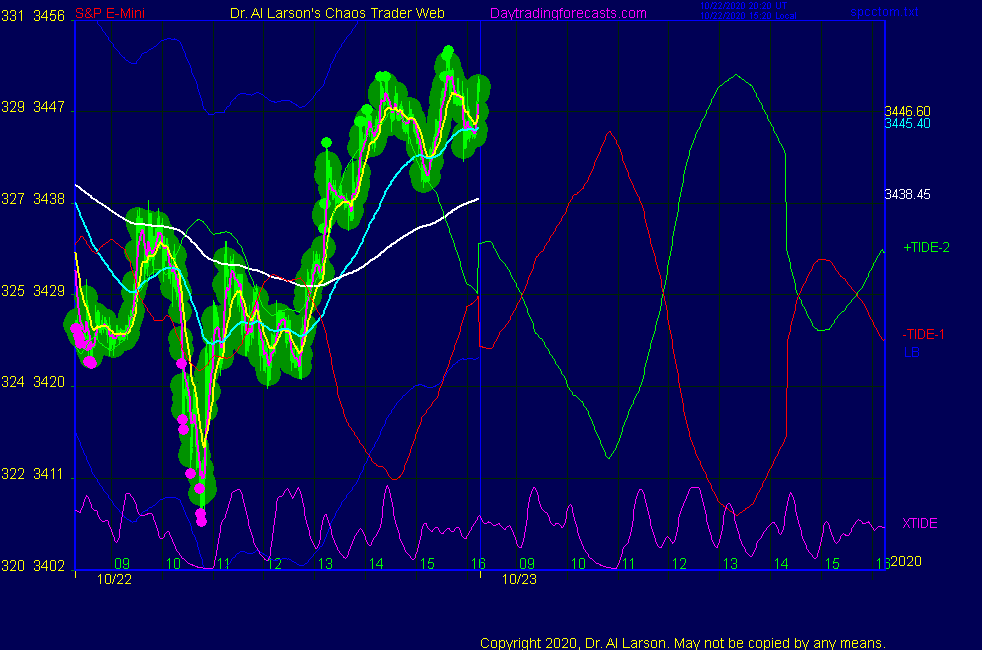The image size is (982, 650).
Task: Click the 13 hour label of 10/22
Action: 325,564
